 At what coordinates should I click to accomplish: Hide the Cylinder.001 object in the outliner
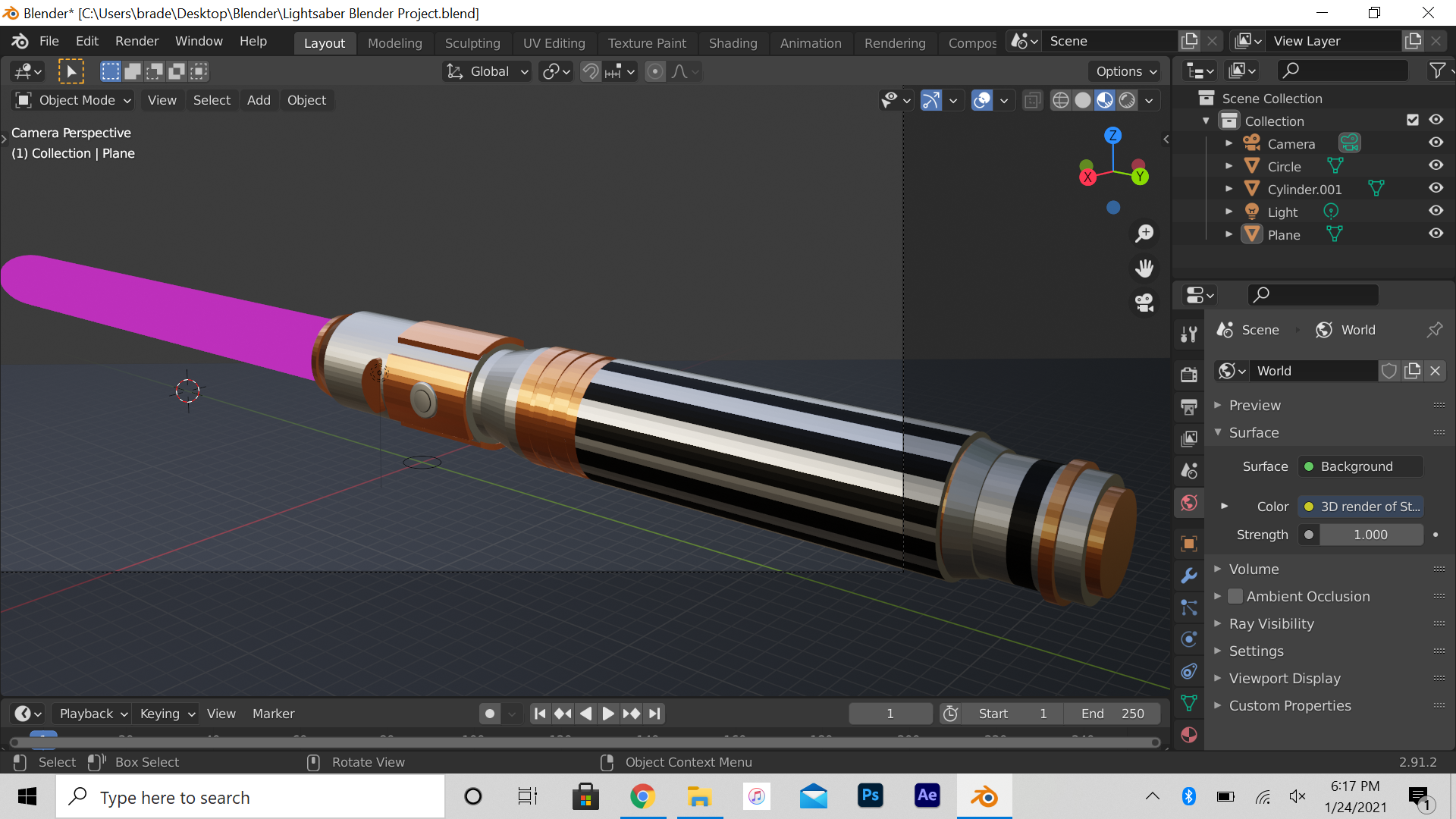tap(1436, 188)
